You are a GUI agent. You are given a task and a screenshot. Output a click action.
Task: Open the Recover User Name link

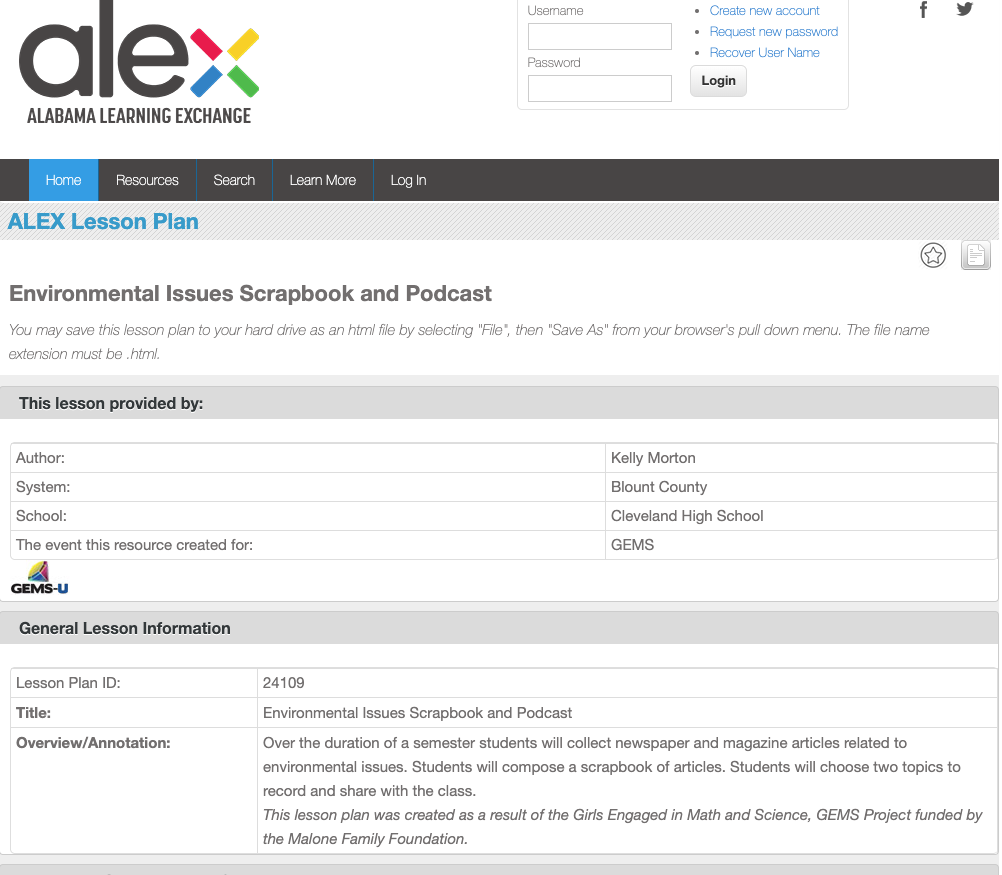764,52
